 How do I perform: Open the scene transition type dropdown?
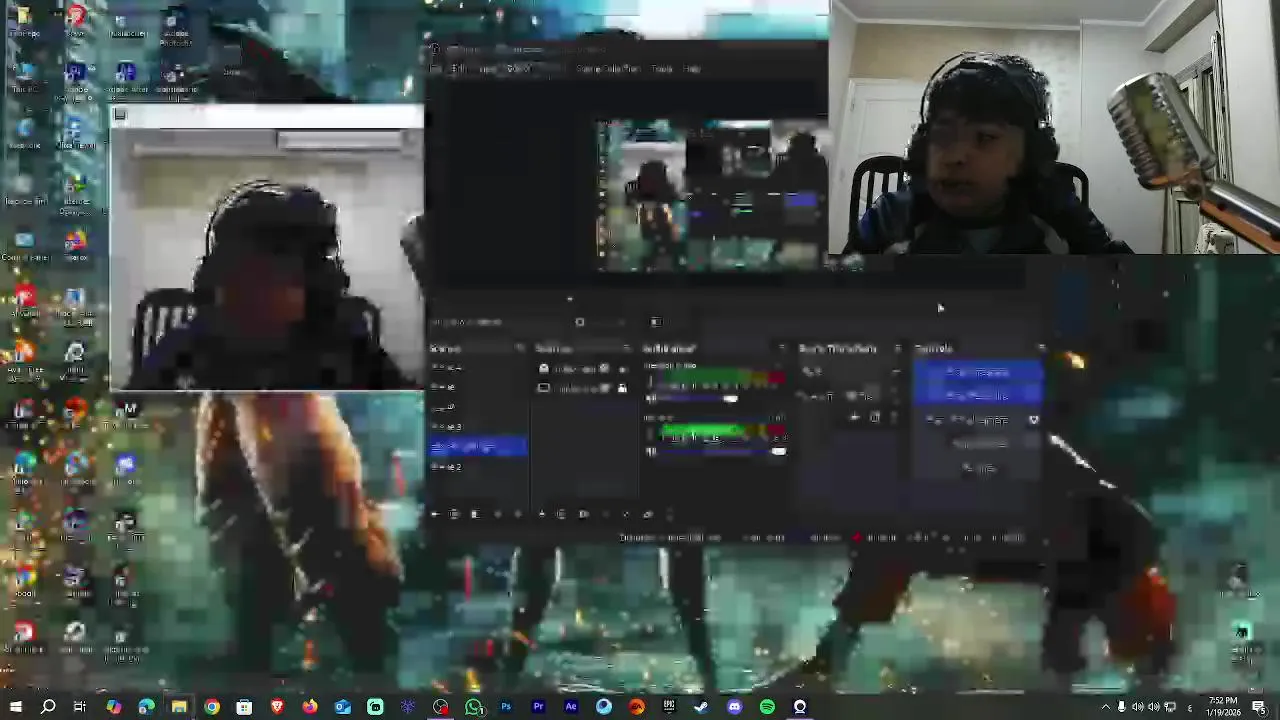(x=851, y=371)
